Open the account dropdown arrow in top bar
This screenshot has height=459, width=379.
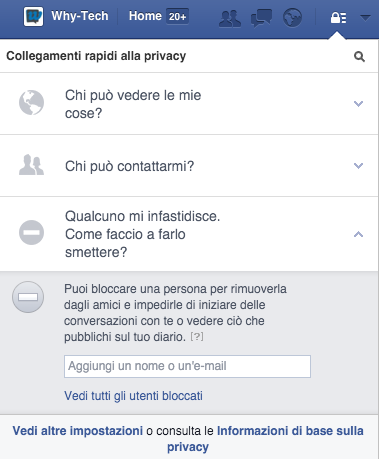click(x=365, y=17)
